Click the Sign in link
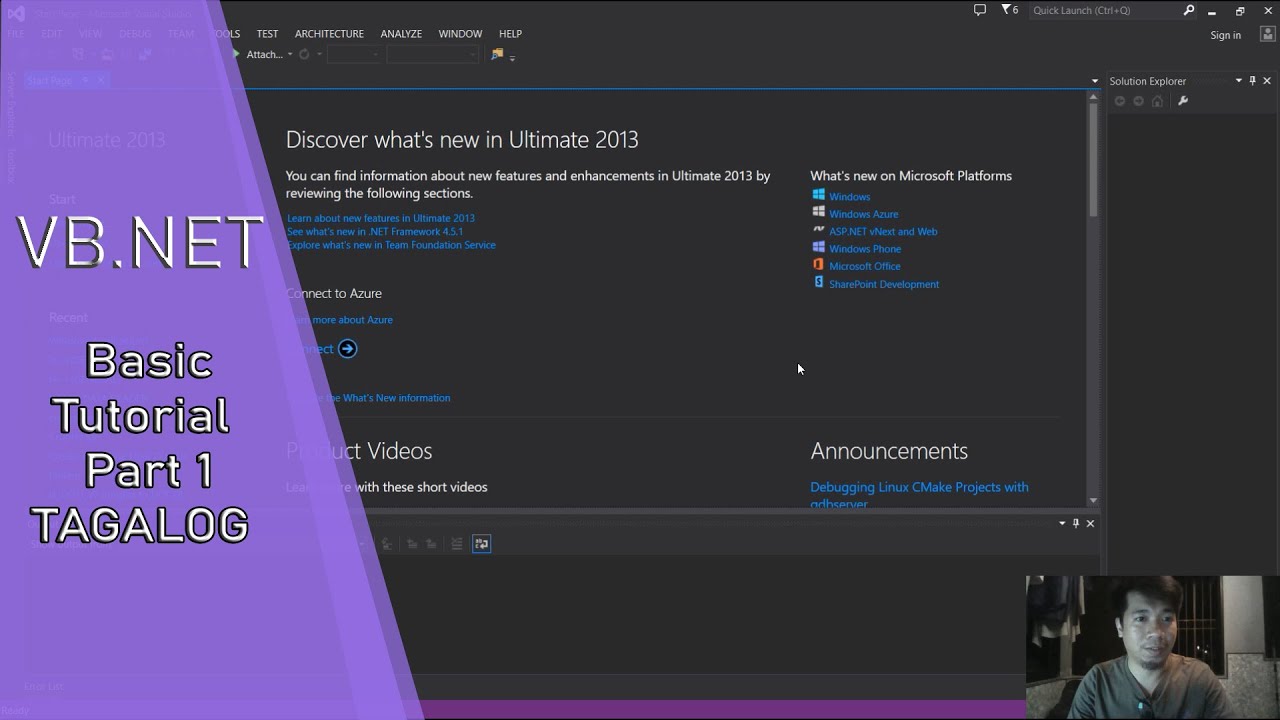 [1225, 35]
